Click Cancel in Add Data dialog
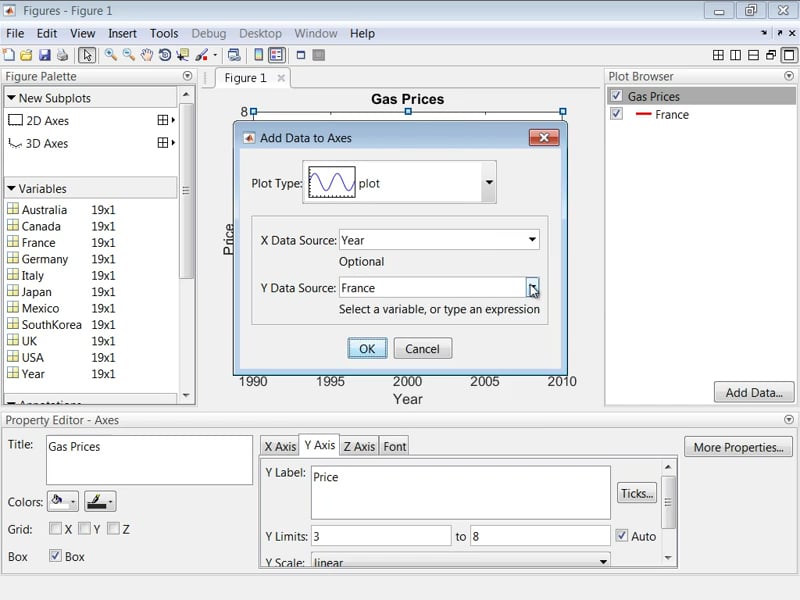 (x=422, y=348)
